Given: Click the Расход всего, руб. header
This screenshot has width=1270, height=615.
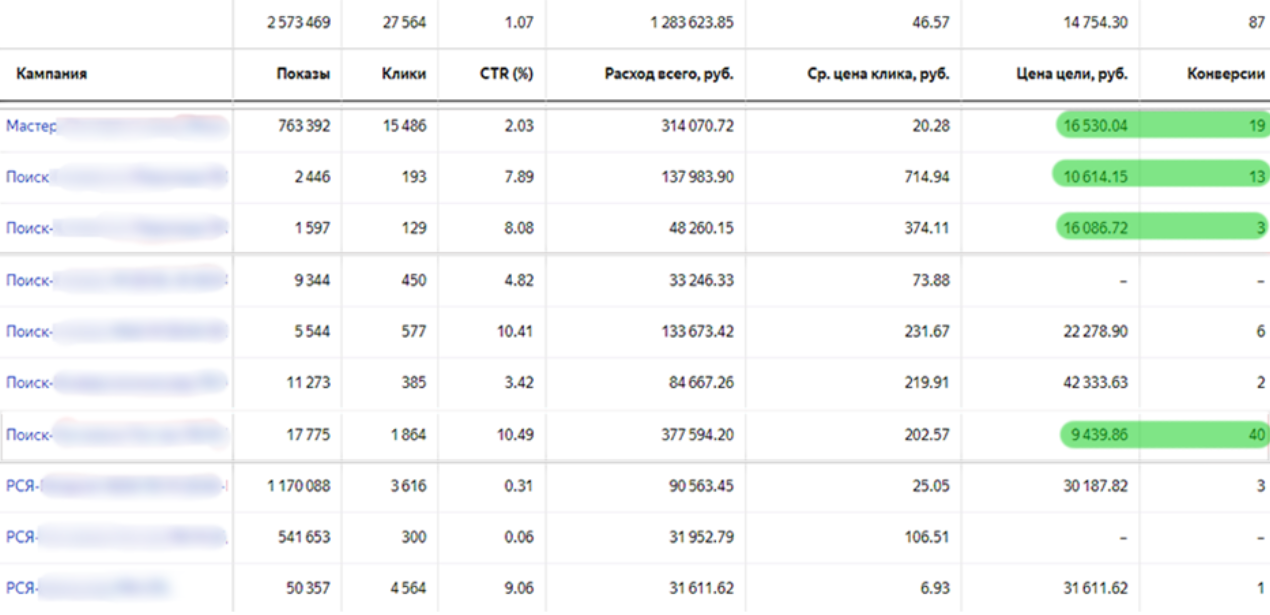Looking at the screenshot, I should [669, 74].
